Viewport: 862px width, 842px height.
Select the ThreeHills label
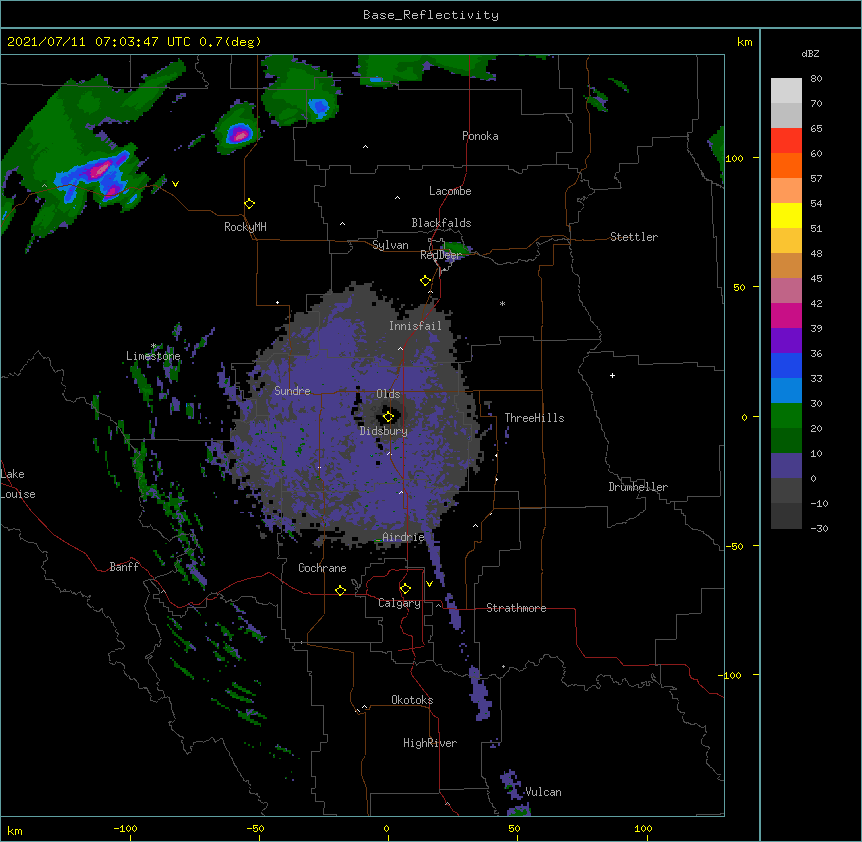point(534,418)
